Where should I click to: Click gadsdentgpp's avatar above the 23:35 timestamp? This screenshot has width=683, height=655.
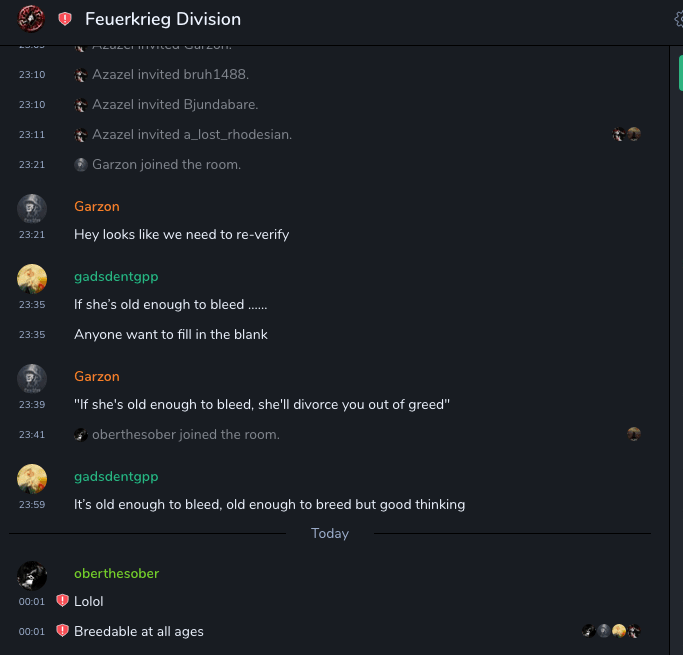32,278
